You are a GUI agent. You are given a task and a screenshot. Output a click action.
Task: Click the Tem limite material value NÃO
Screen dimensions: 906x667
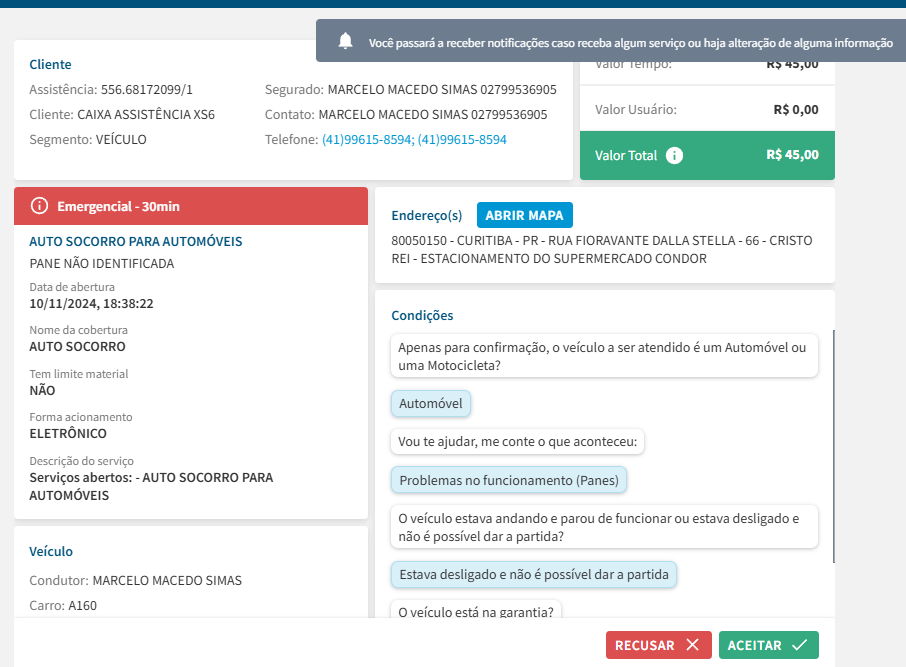[42, 390]
